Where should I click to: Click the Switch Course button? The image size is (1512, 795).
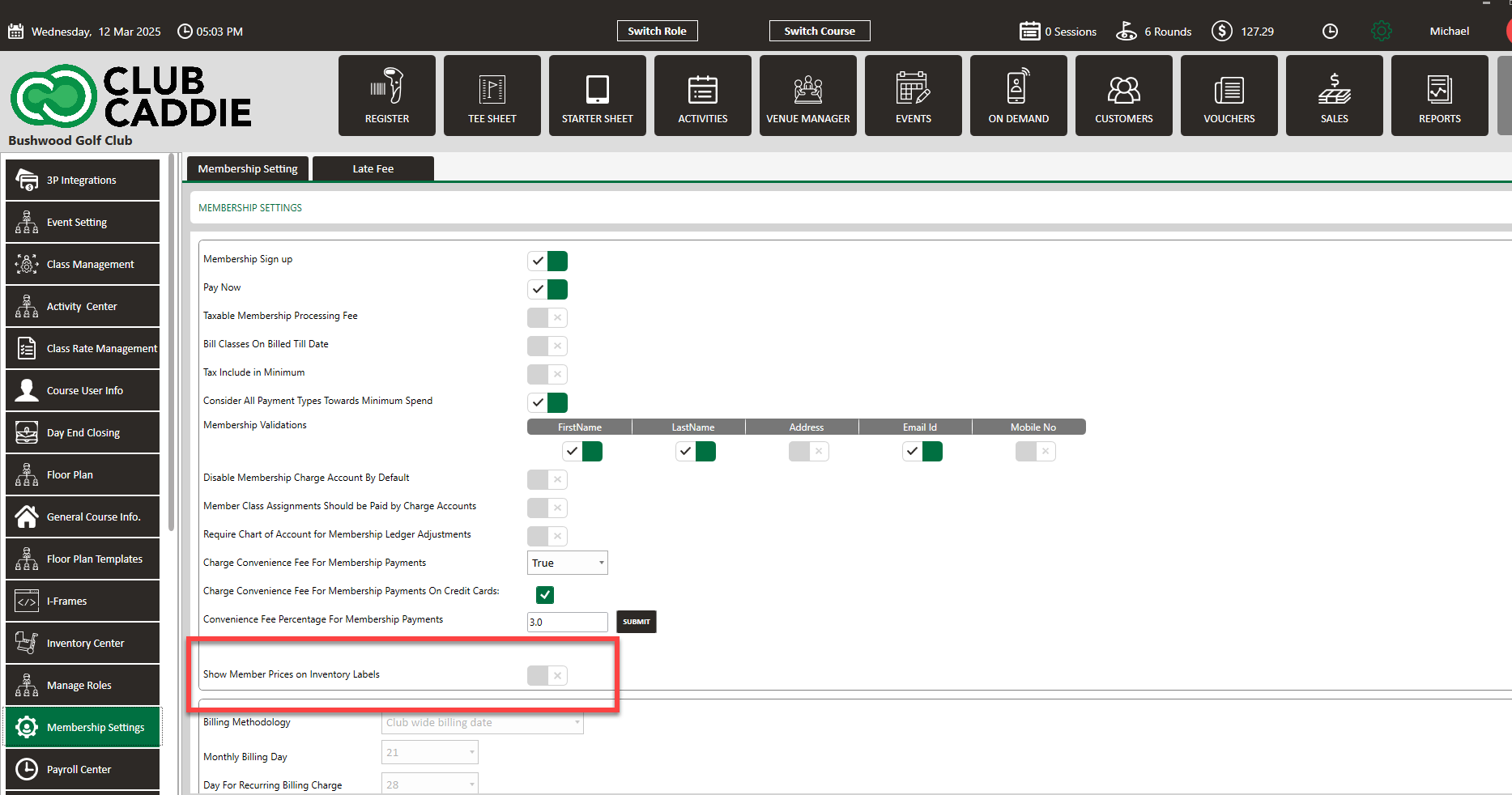point(820,31)
